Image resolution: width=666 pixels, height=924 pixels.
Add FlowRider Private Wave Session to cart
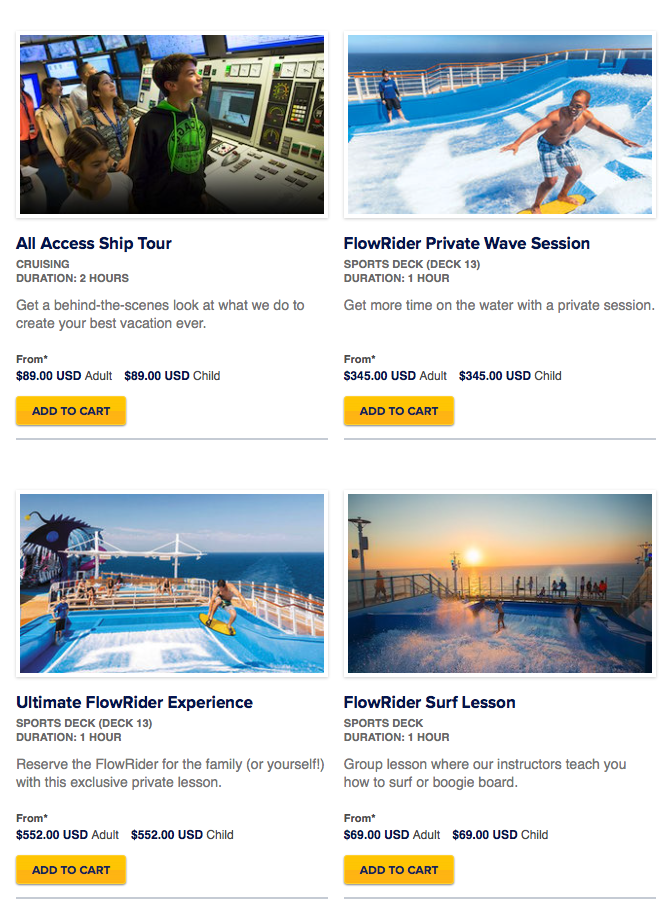click(398, 411)
